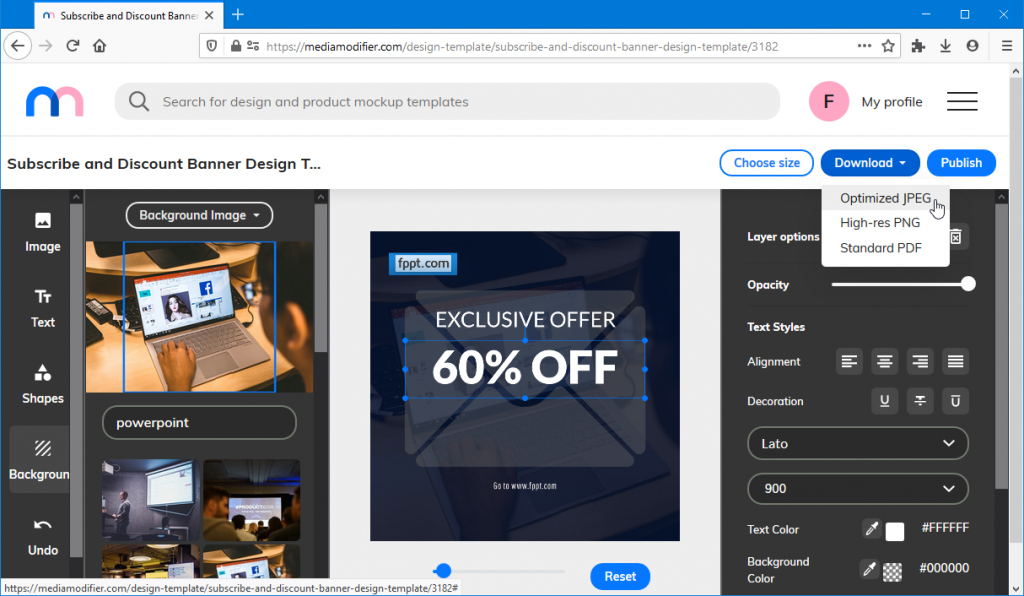This screenshot has height=596, width=1024.
Task: Toggle center text alignment
Action: pyautogui.click(x=884, y=361)
